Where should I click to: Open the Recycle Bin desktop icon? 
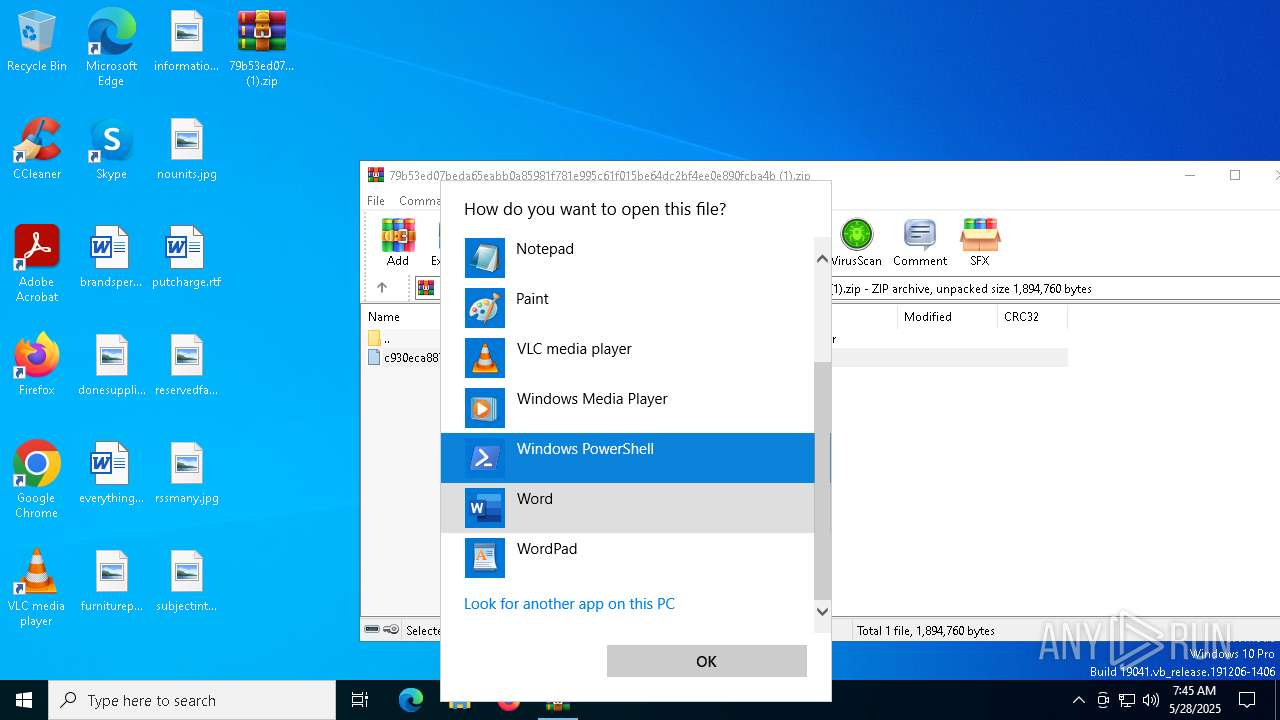tap(37, 42)
